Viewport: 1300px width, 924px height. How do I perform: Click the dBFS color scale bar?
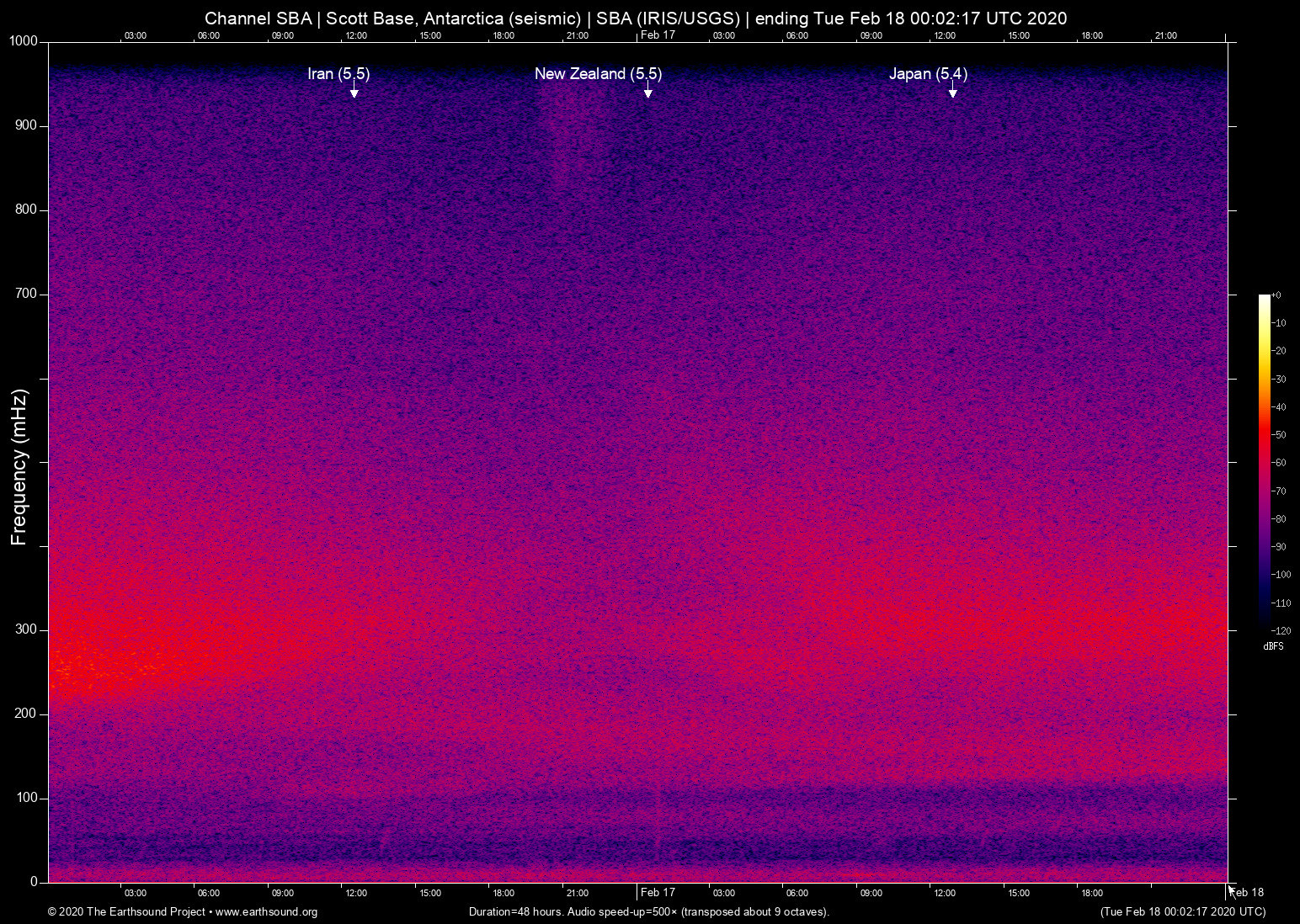tap(1264, 461)
